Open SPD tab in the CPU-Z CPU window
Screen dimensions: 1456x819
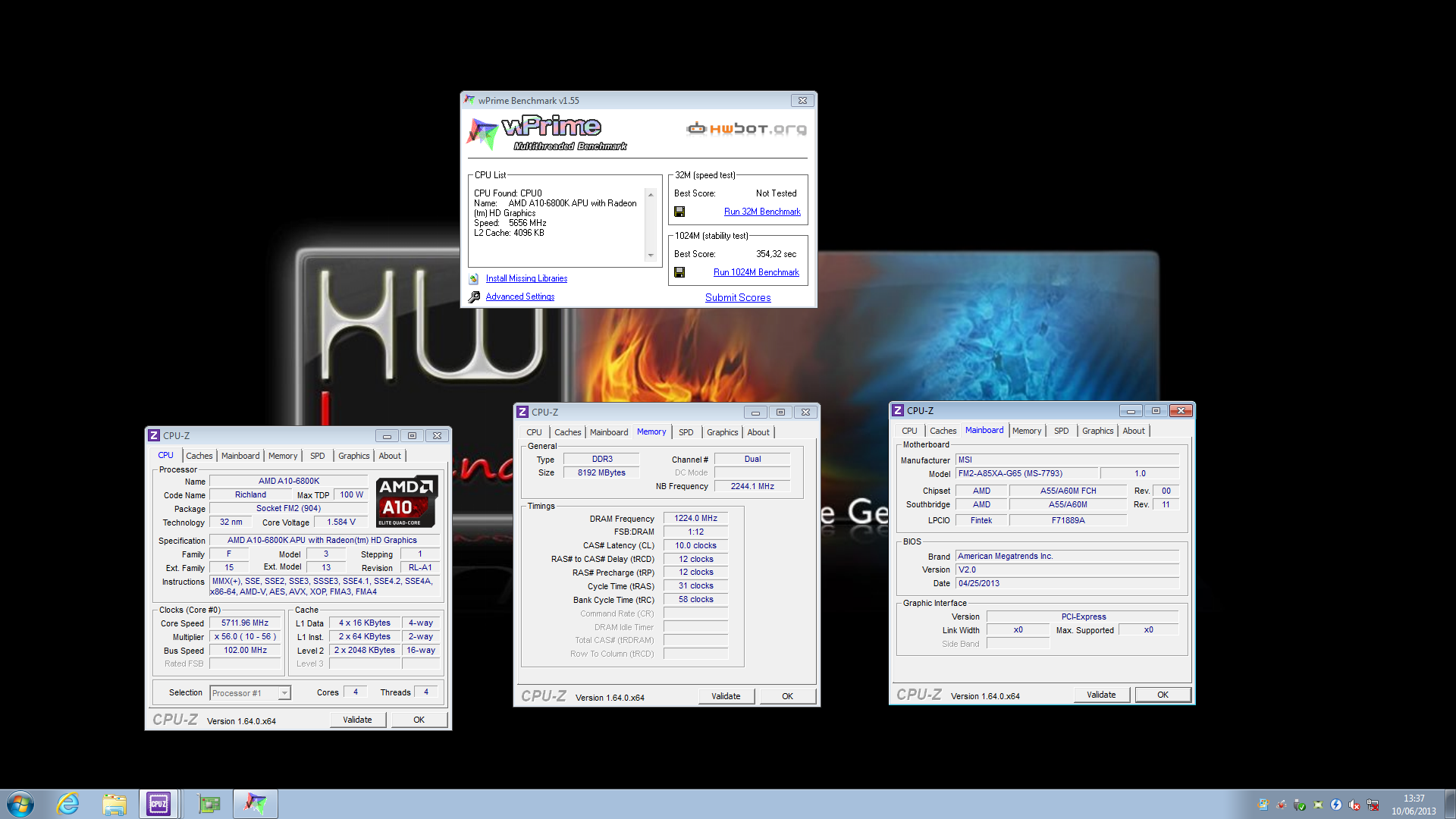pyautogui.click(x=318, y=456)
